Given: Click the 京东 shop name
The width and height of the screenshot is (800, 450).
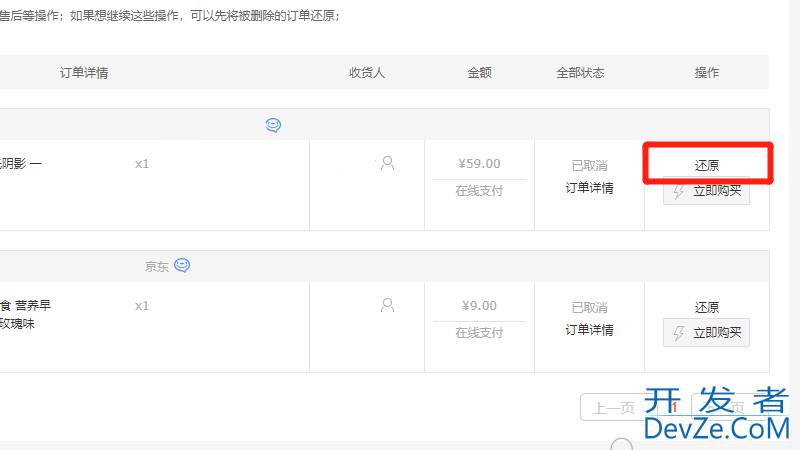Looking at the screenshot, I should pos(157,267).
